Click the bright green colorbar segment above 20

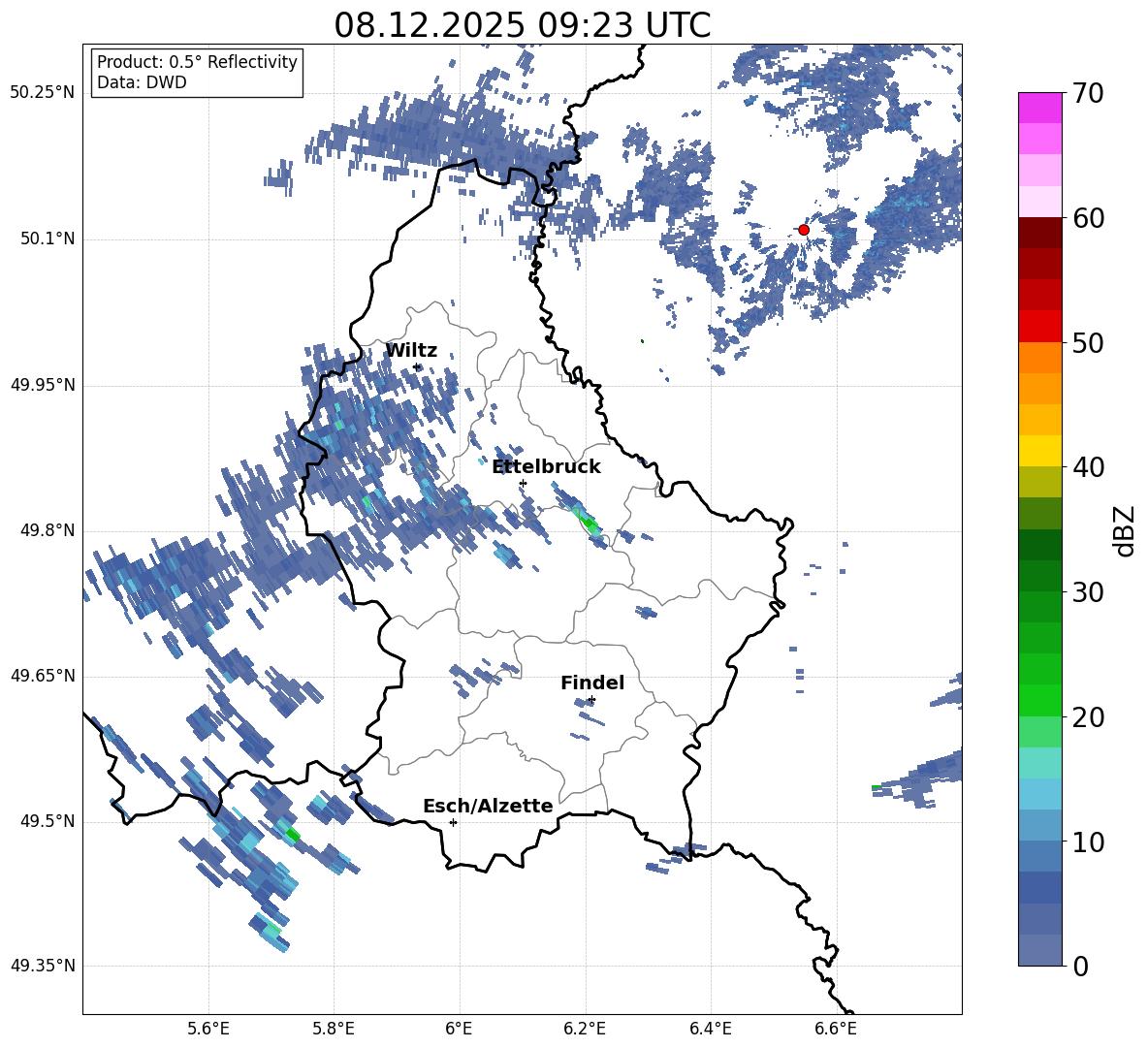tap(1040, 701)
